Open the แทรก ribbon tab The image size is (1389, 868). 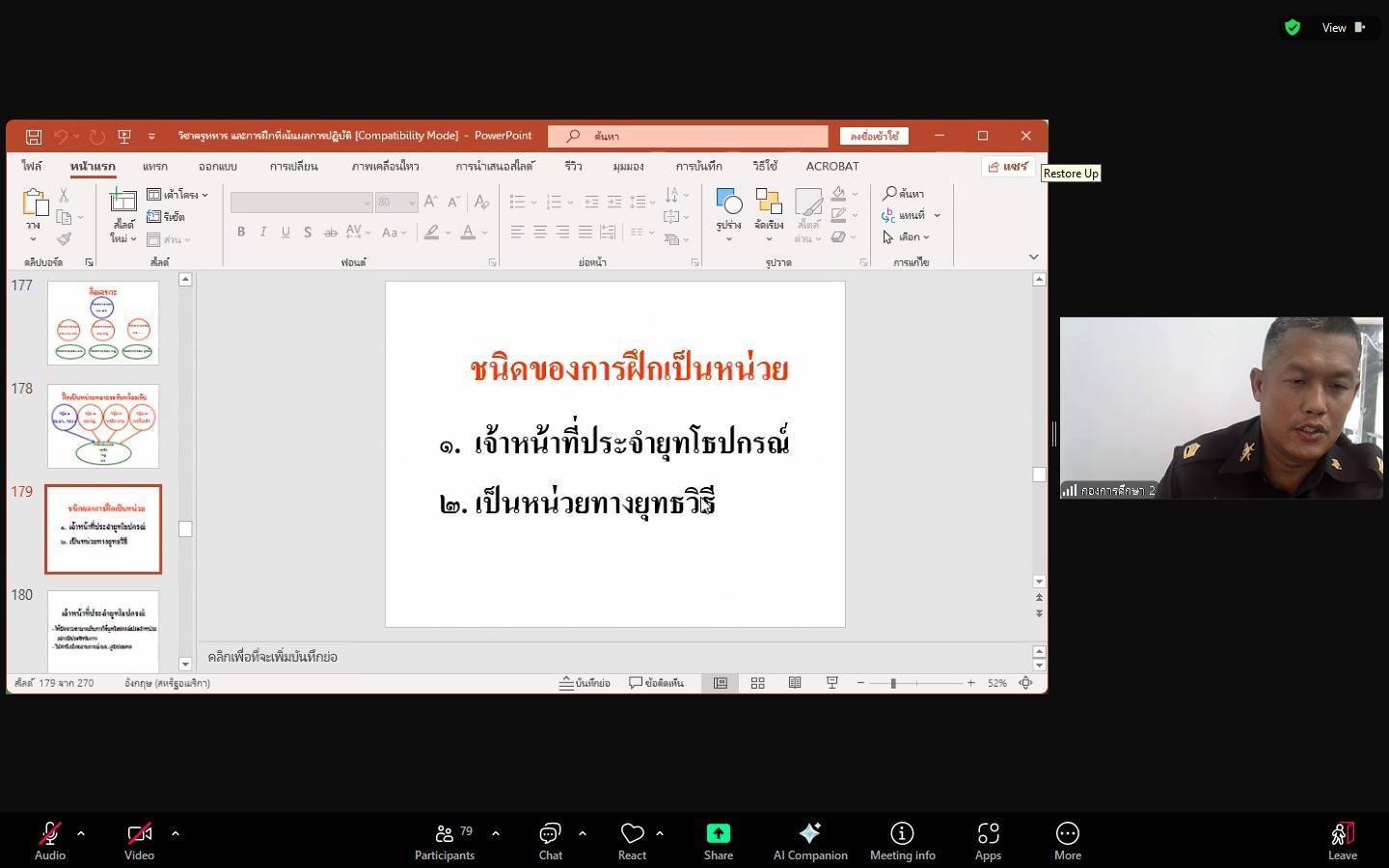[x=154, y=166]
